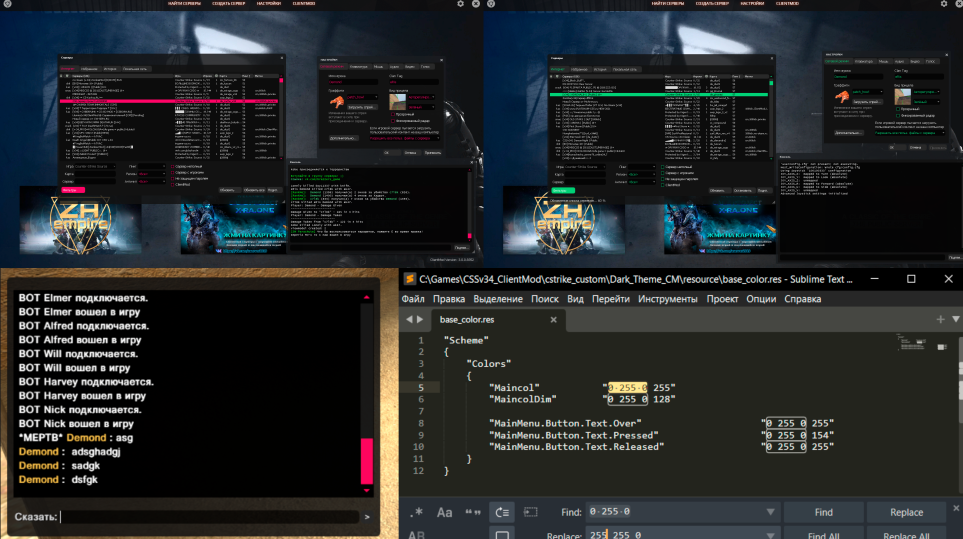This screenshot has height=539, width=963.
Task: Toggle regular expression mode in Find panel
Action: click(417, 512)
